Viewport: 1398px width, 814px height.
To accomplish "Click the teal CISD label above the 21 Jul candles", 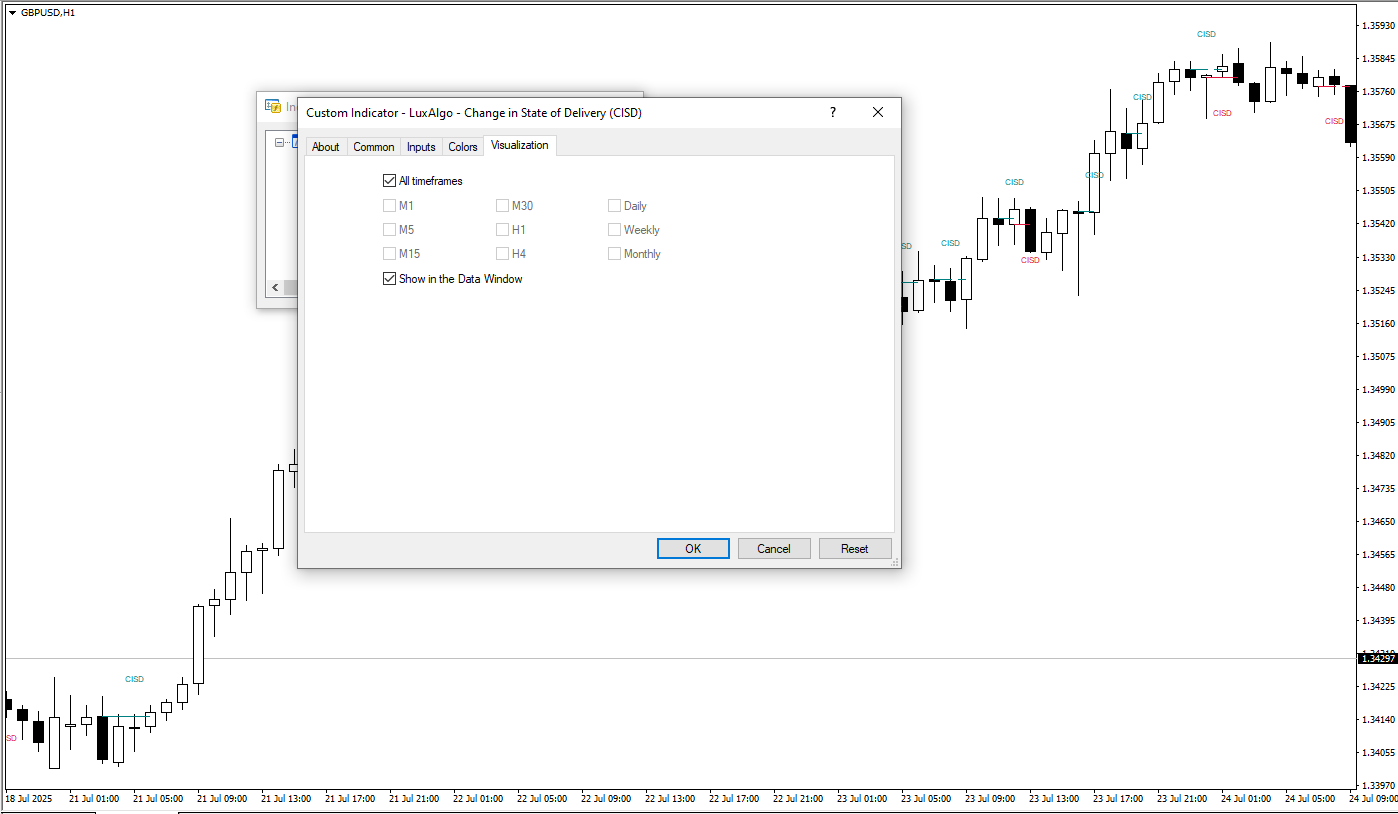I will 134,679.
